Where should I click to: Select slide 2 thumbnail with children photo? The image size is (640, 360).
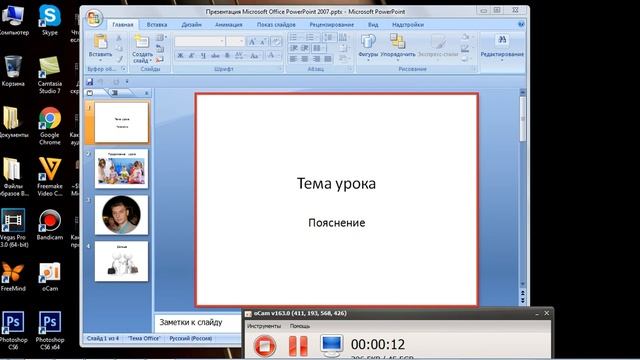click(121, 169)
